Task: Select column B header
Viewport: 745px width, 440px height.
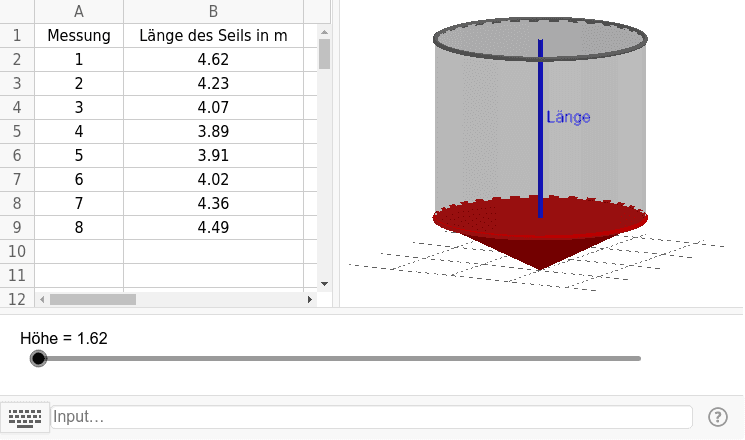Action: pyautogui.click(x=213, y=11)
